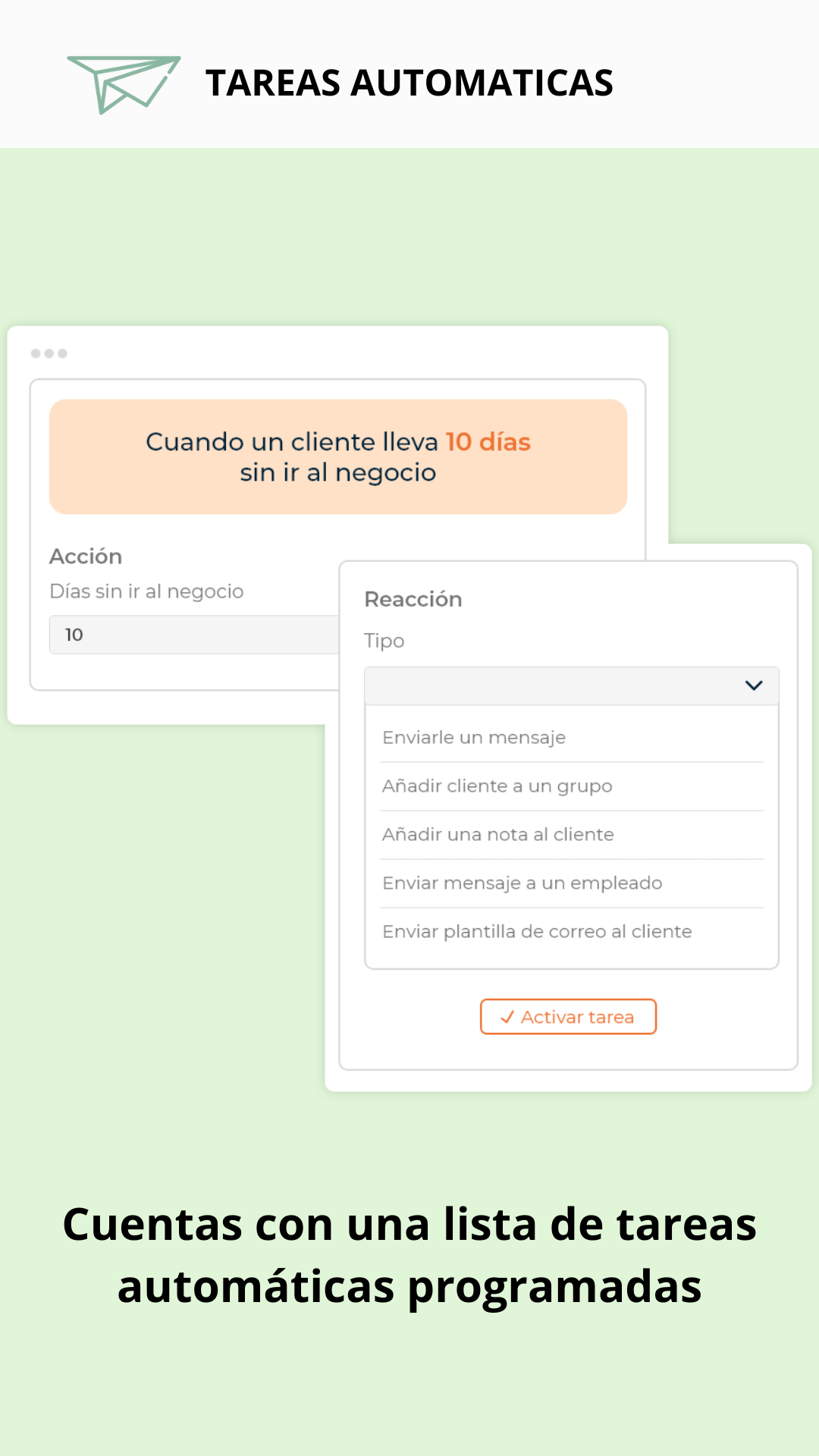Select "Enviar mensaje a un empleado"
Viewport: 819px width, 1456px height.
[x=522, y=883]
